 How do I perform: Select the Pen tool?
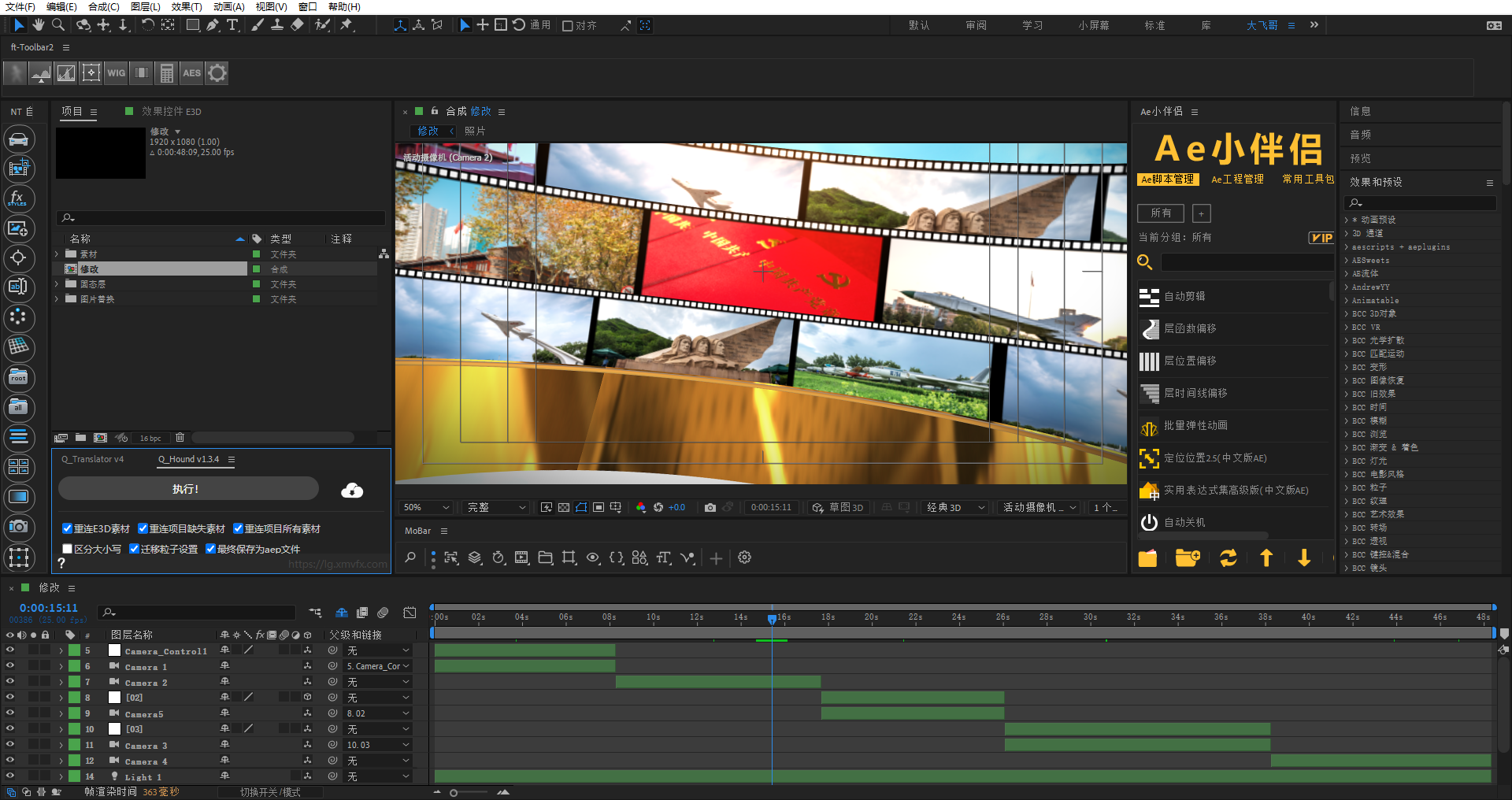coord(213,25)
